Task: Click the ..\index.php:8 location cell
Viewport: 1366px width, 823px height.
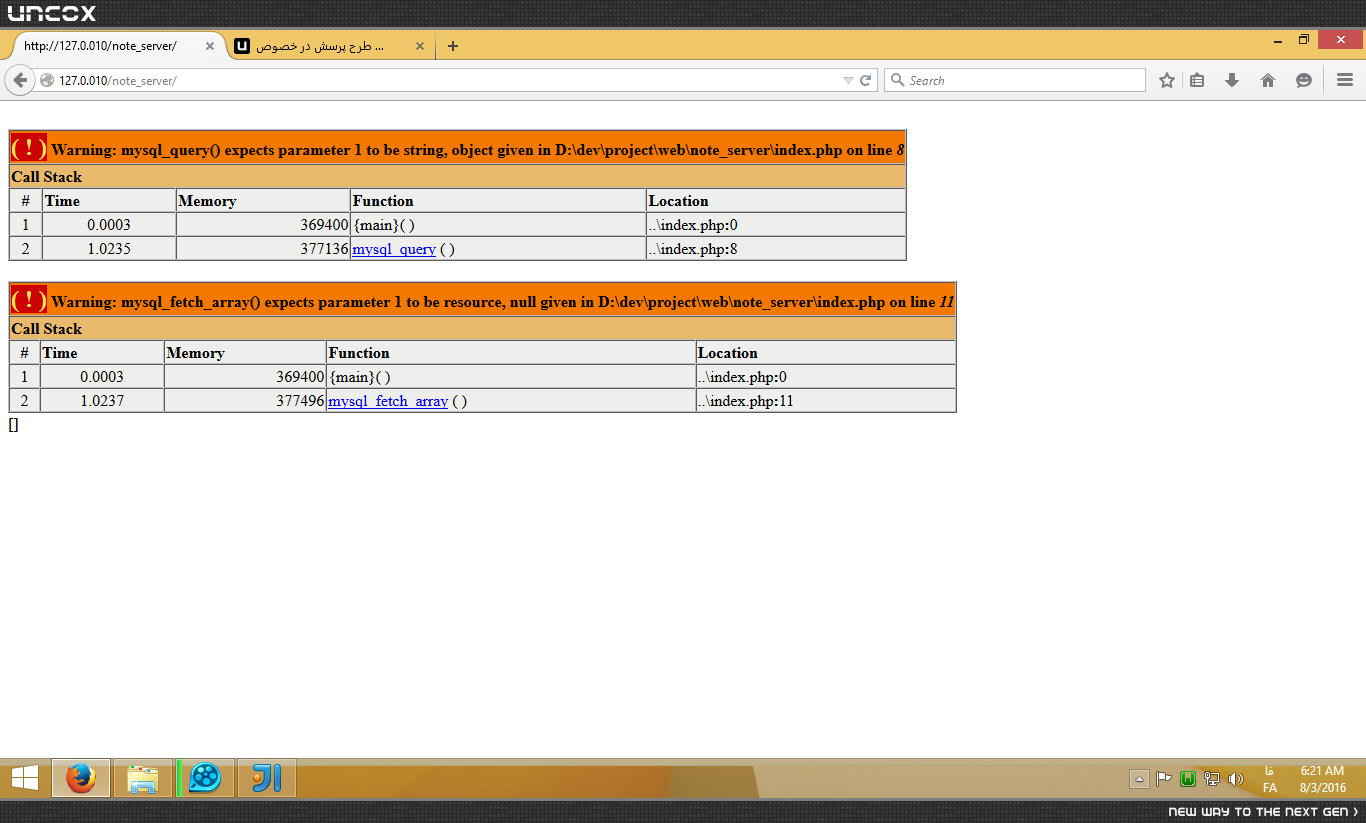Action: coord(776,249)
